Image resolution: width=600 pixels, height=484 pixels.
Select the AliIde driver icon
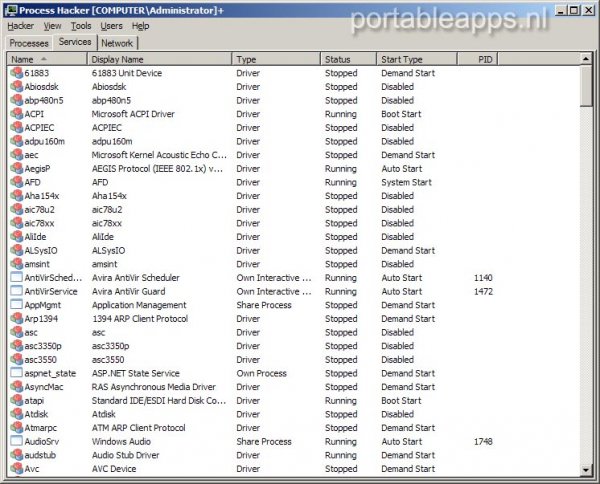[x=16, y=236]
